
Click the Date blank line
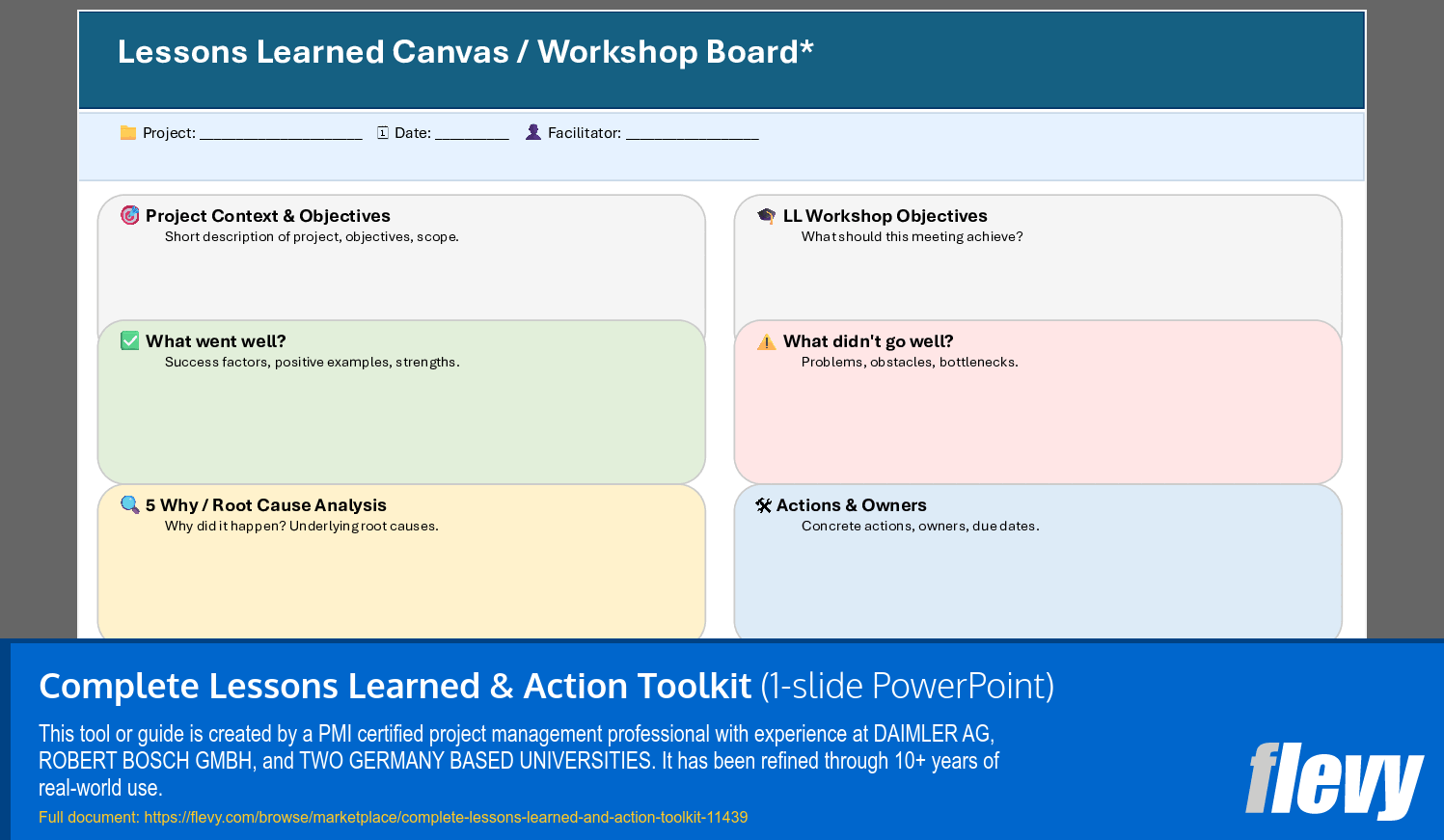(472, 134)
